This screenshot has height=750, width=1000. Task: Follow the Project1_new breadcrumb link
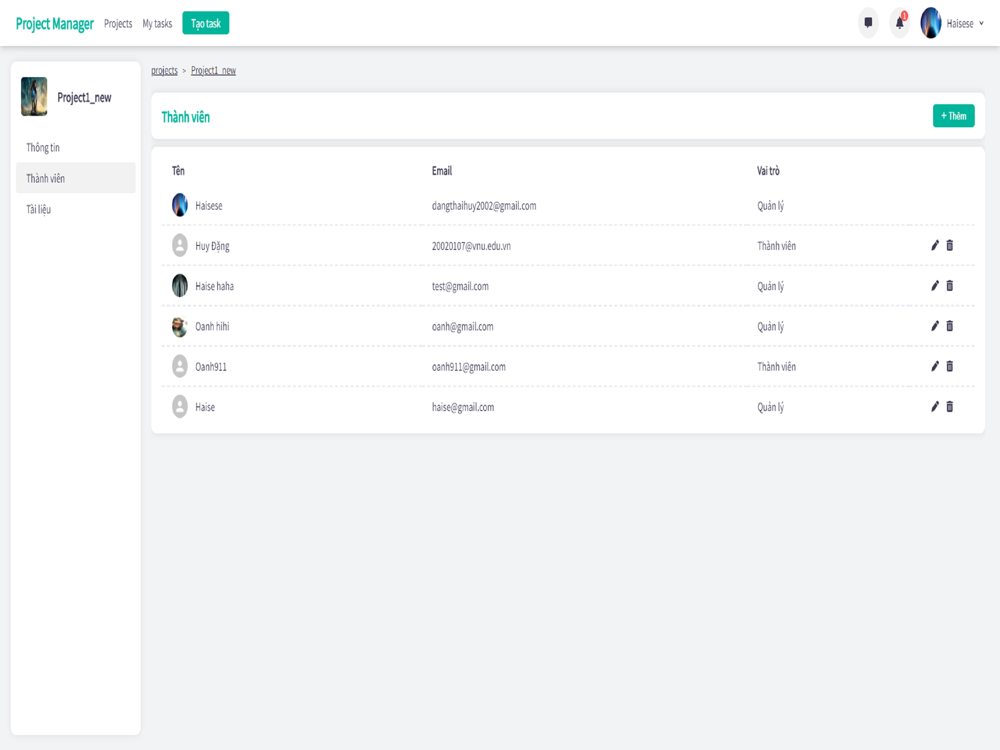(213, 70)
